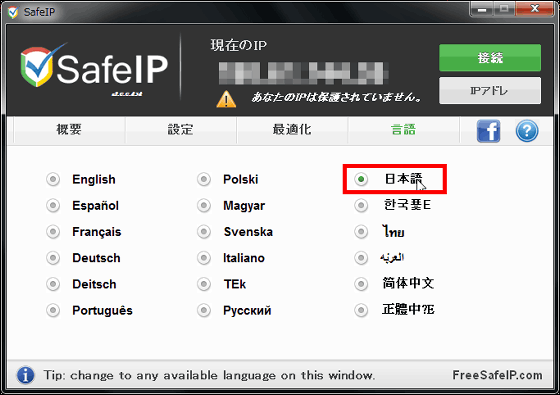Switch to the 概要 tab
The height and width of the screenshot is (395, 560).
pyautogui.click(x=69, y=130)
